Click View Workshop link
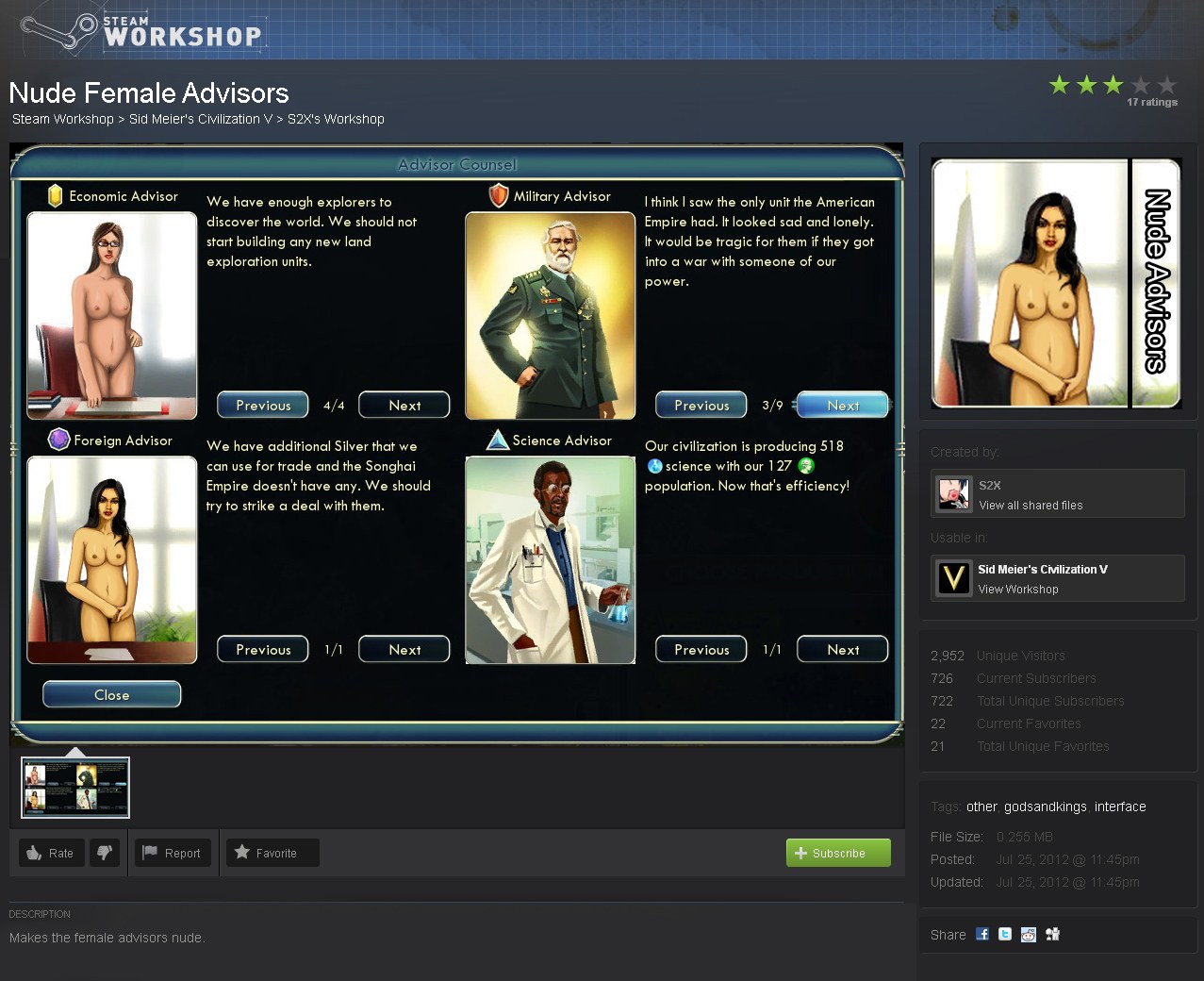 pos(1018,590)
